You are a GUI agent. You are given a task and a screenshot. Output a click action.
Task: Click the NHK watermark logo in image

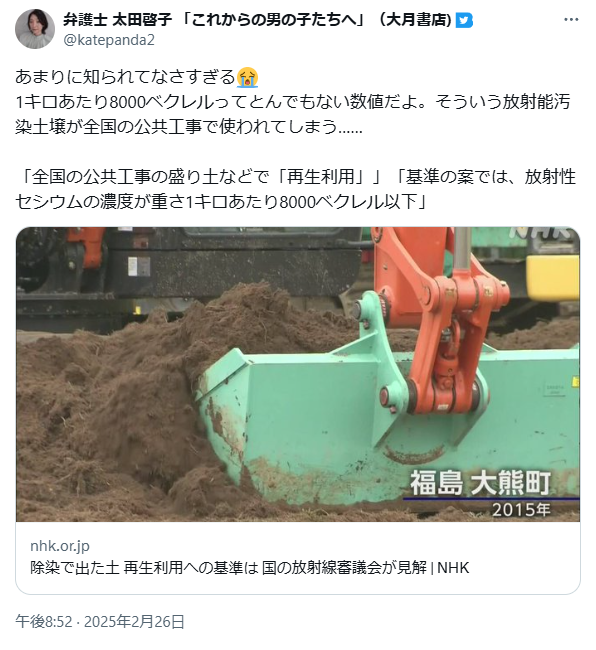click(x=539, y=233)
